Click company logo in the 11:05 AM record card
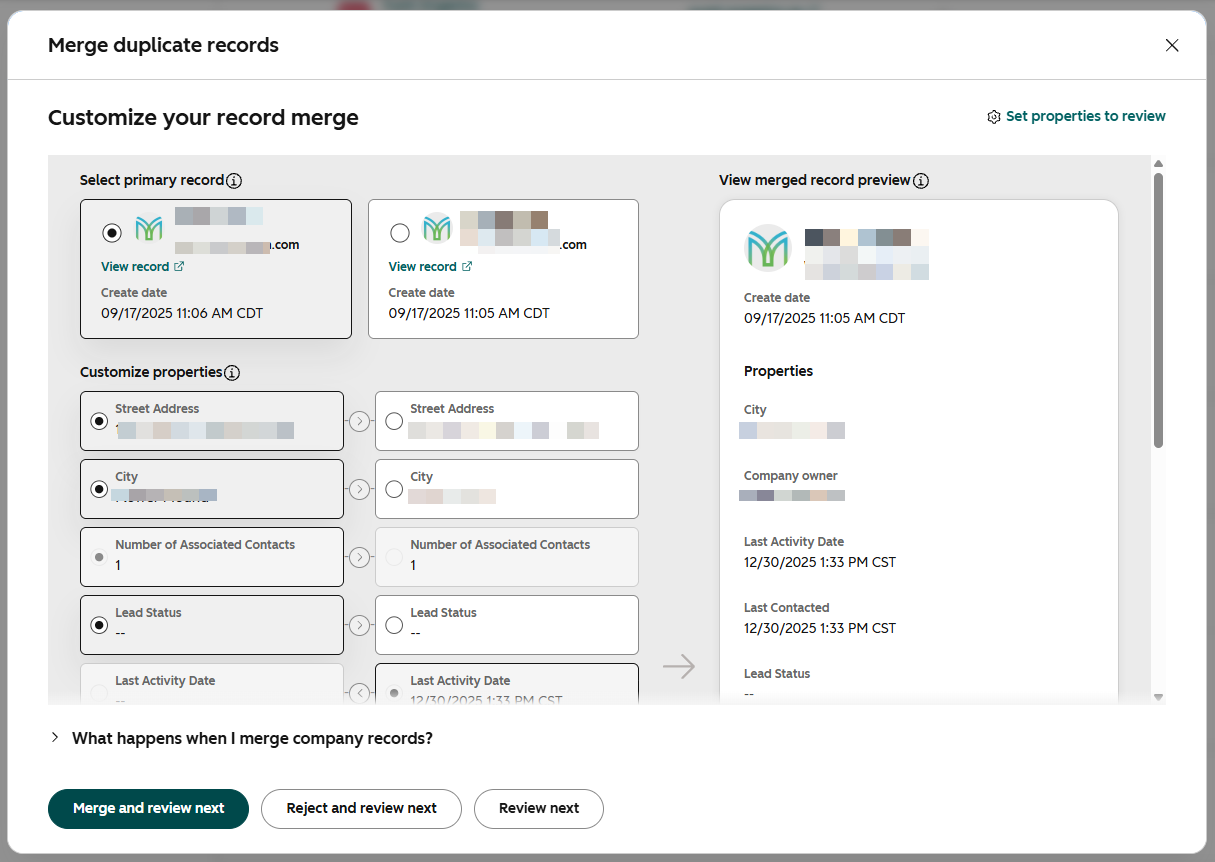This screenshot has height=862, width=1215. 437,229
